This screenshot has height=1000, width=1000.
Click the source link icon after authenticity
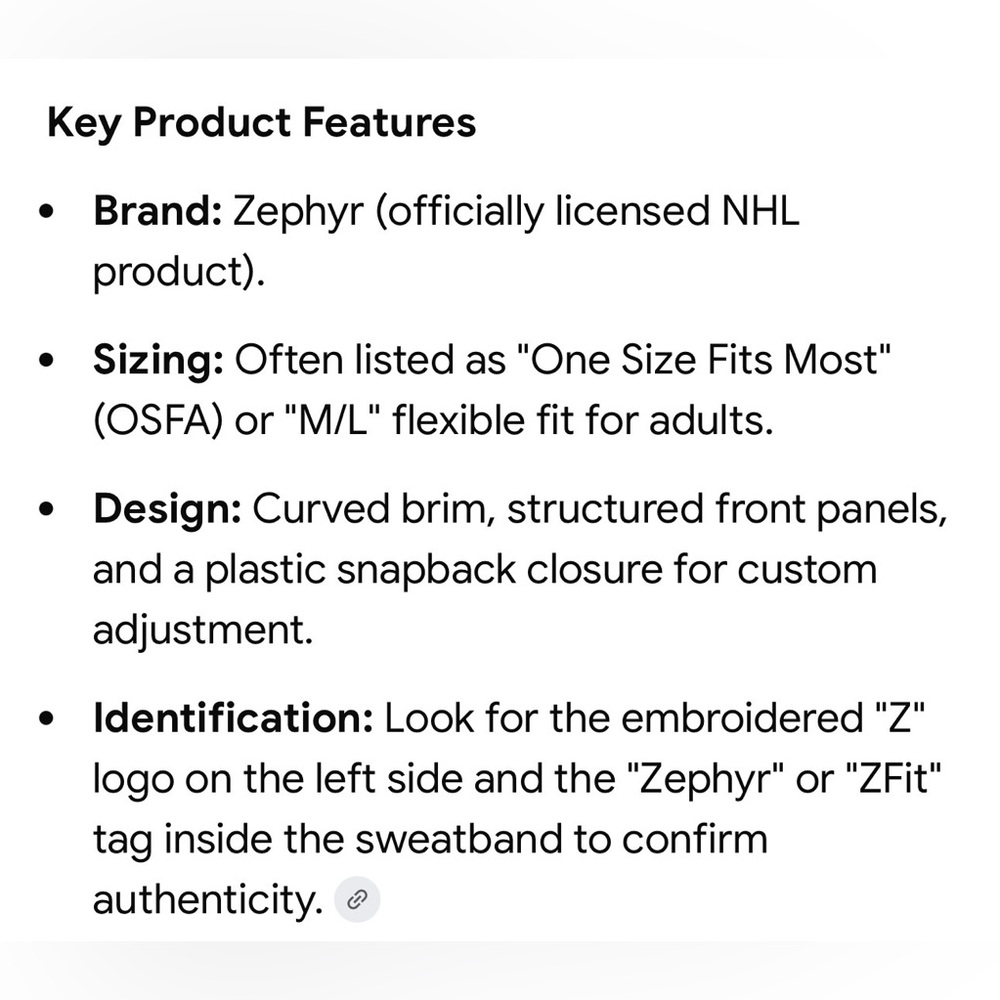356,900
